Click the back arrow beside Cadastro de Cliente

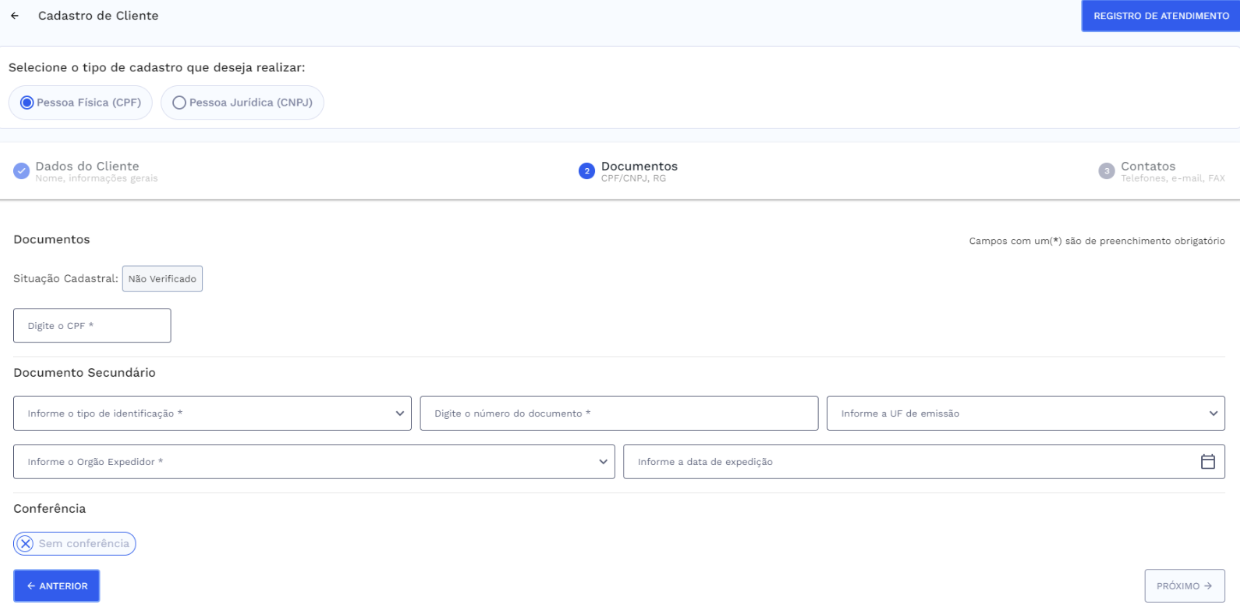coord(15,16)
